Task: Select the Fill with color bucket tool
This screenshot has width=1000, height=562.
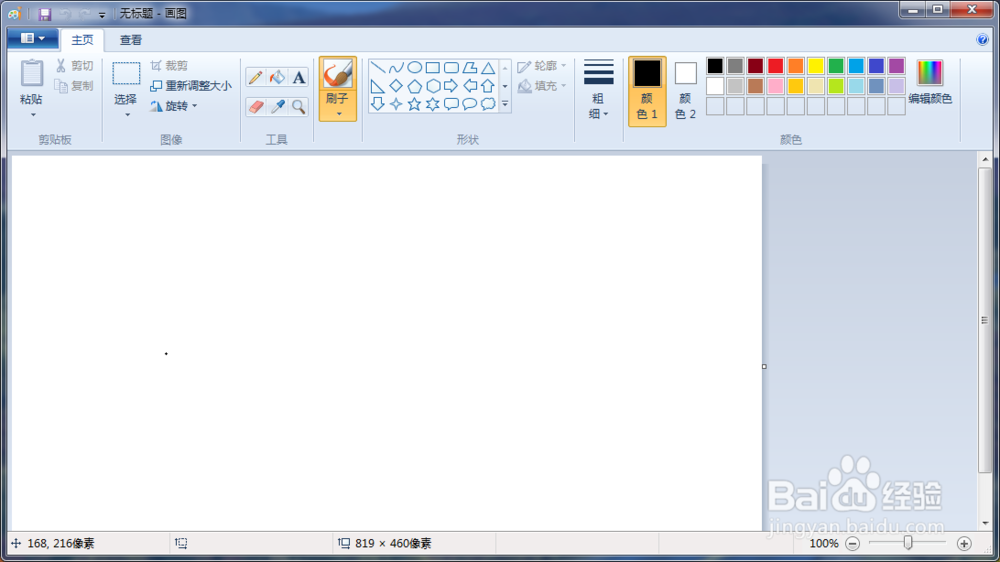Action: coord(277,77)
